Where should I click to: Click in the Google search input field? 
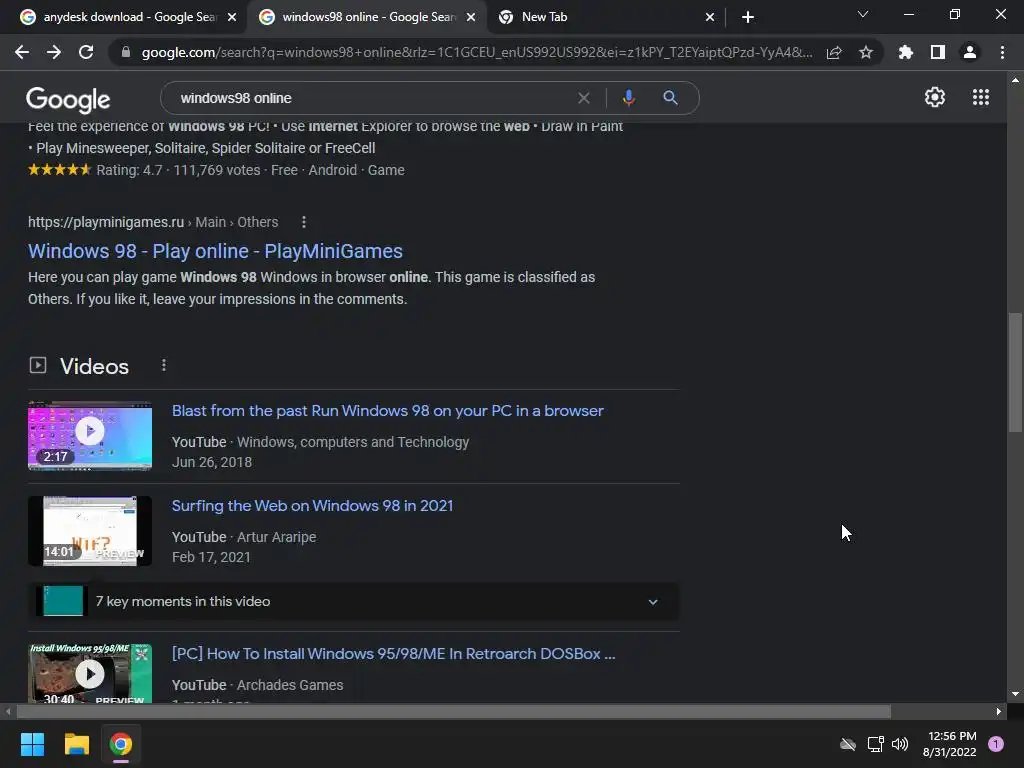click(x=372, y=98)
